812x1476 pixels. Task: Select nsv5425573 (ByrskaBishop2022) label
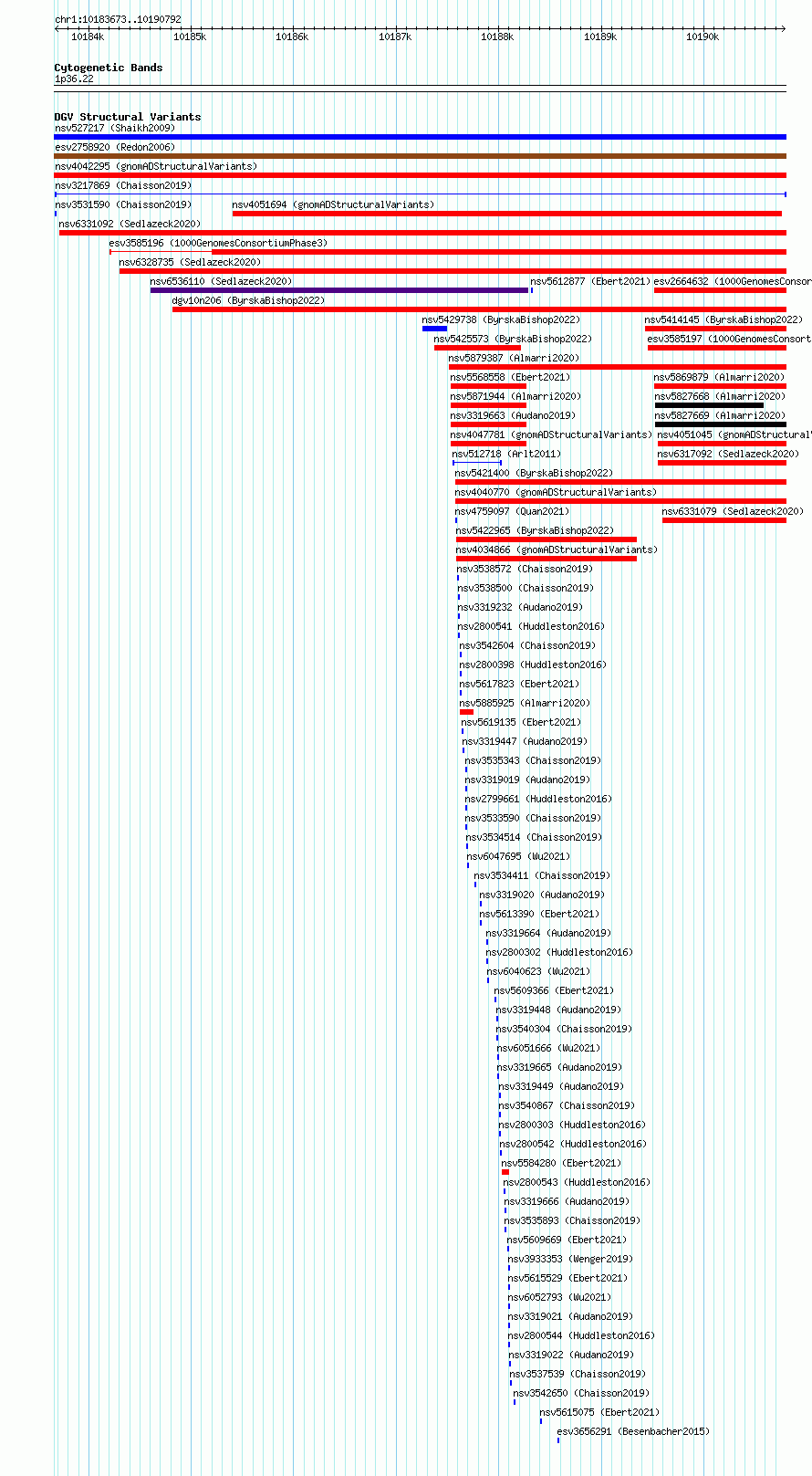click(513, 339)
